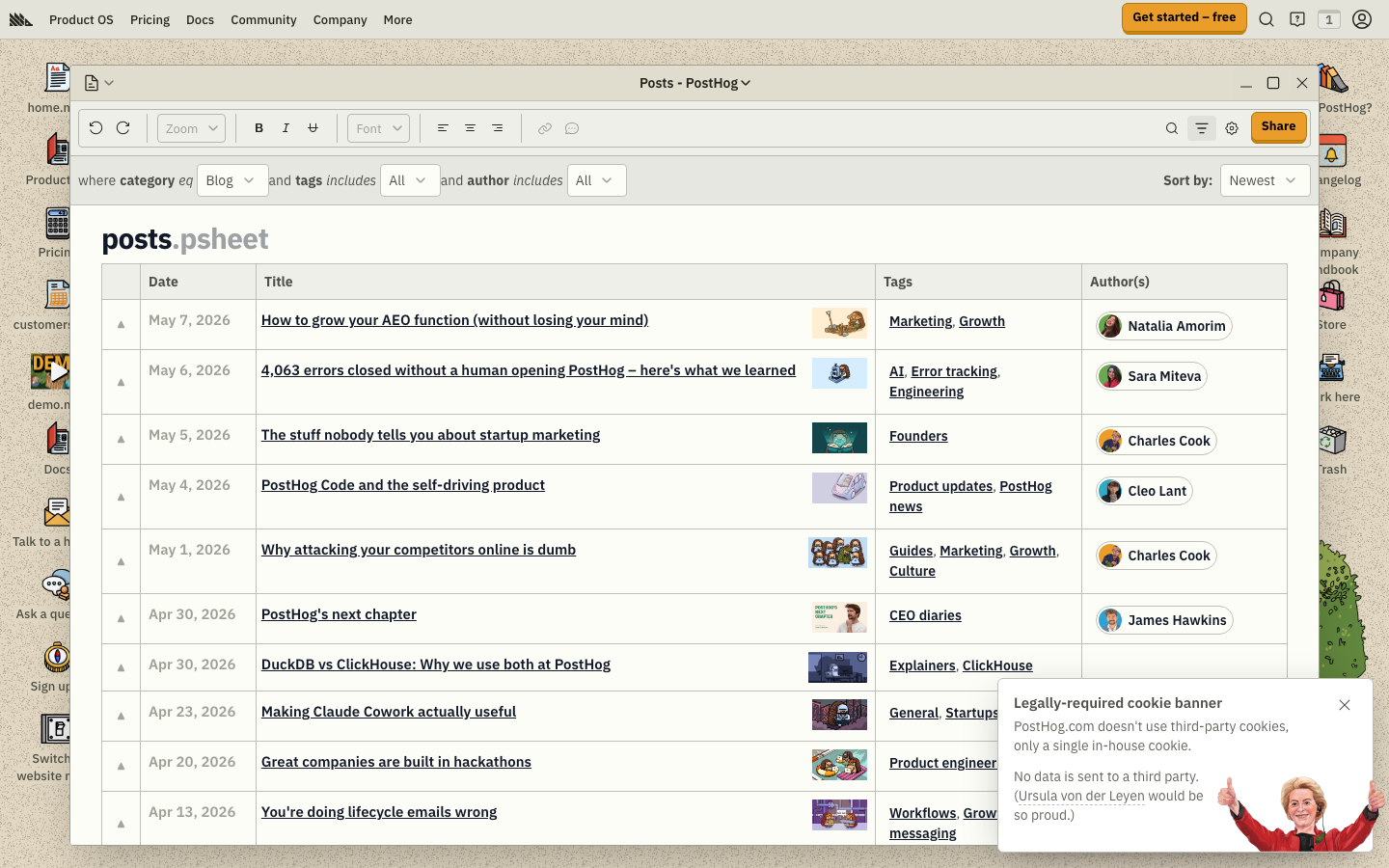Open the Talk to a human desktop icon
The height and width of the screenshot is (868, 1389).
(42, 523)
